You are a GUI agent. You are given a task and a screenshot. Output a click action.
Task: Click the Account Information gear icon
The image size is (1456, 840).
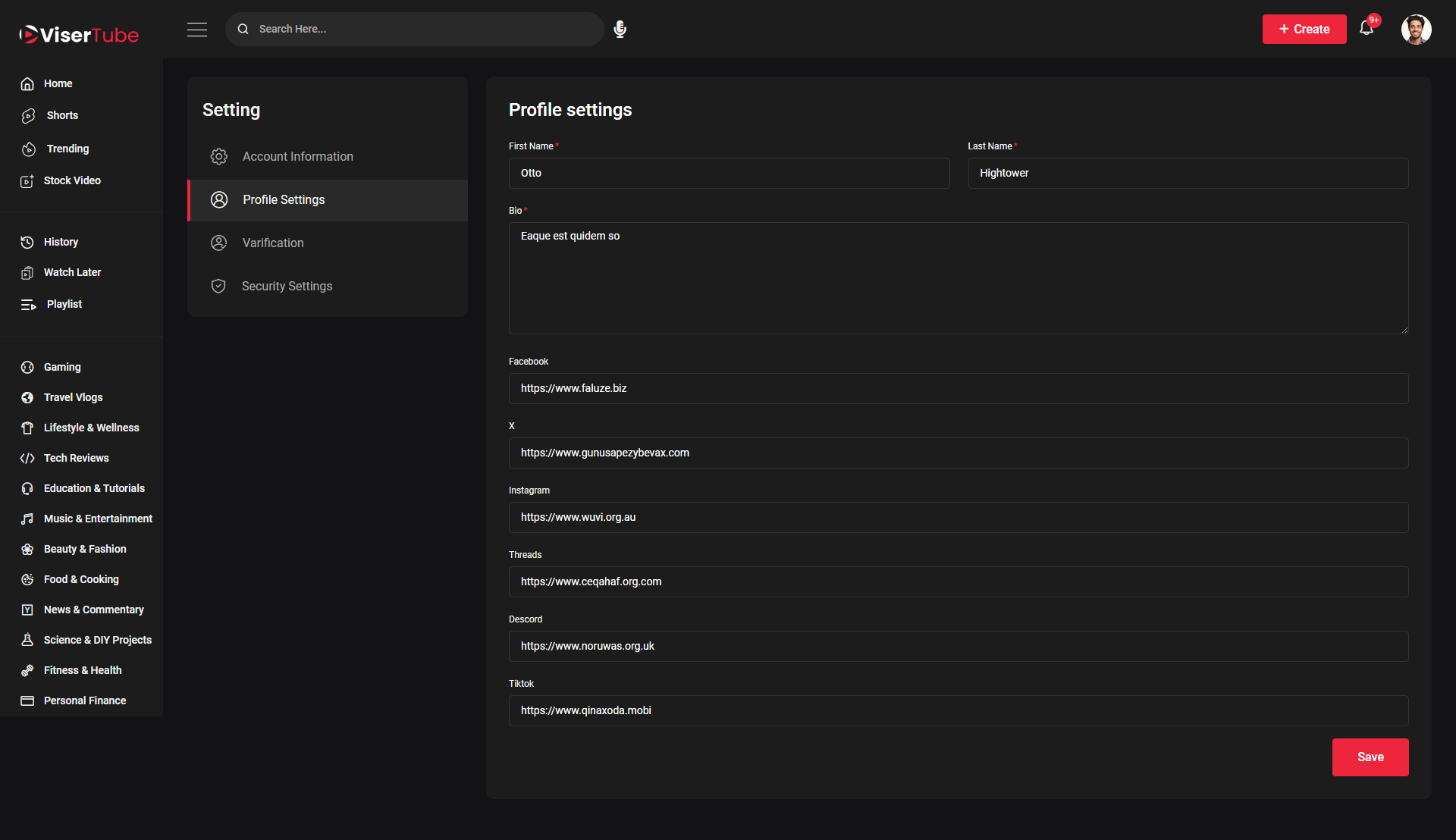pos(219,156)
